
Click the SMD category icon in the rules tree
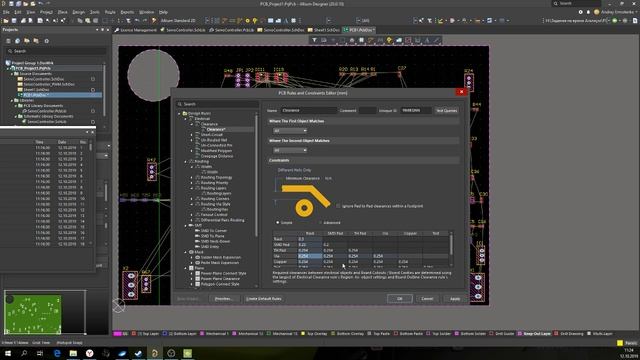[191, 225]
